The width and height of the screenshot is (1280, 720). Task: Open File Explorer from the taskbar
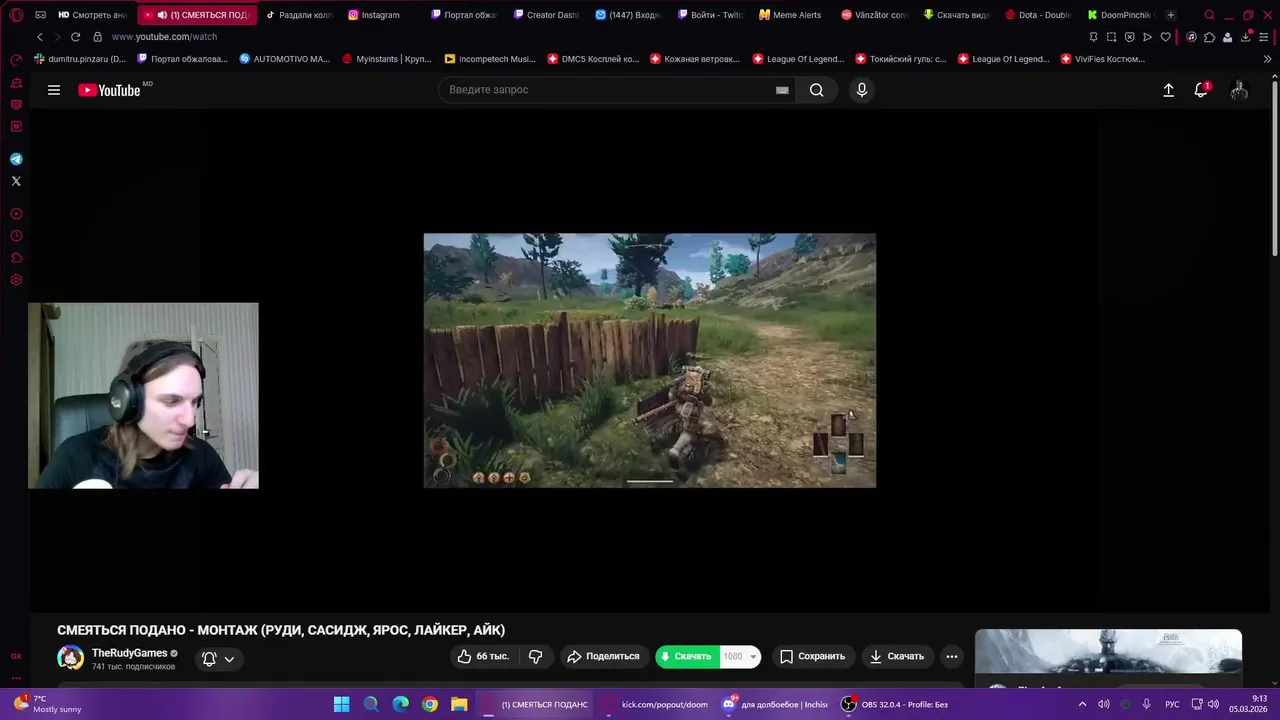[x=459, y=704]
